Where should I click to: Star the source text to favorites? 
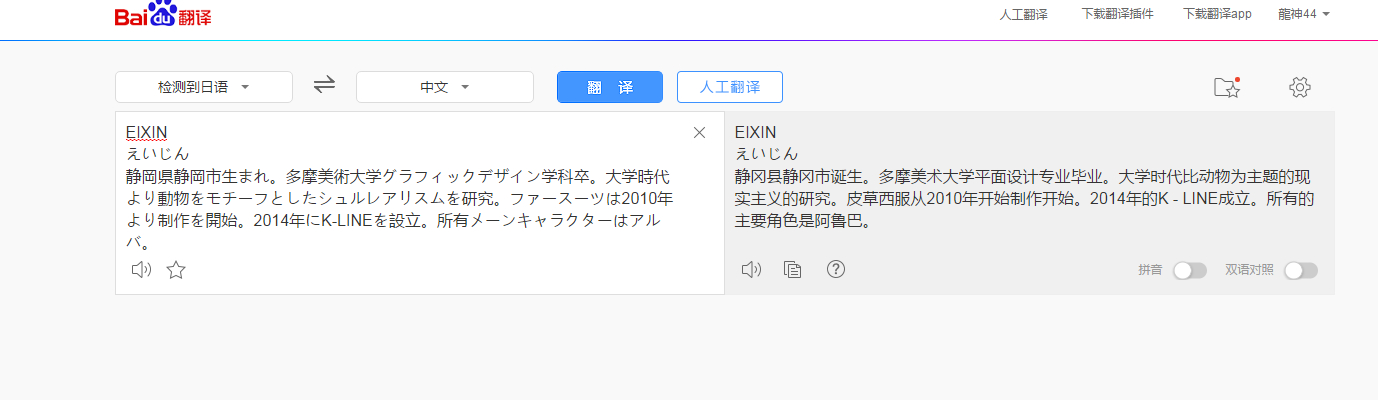tap(176, 269)
